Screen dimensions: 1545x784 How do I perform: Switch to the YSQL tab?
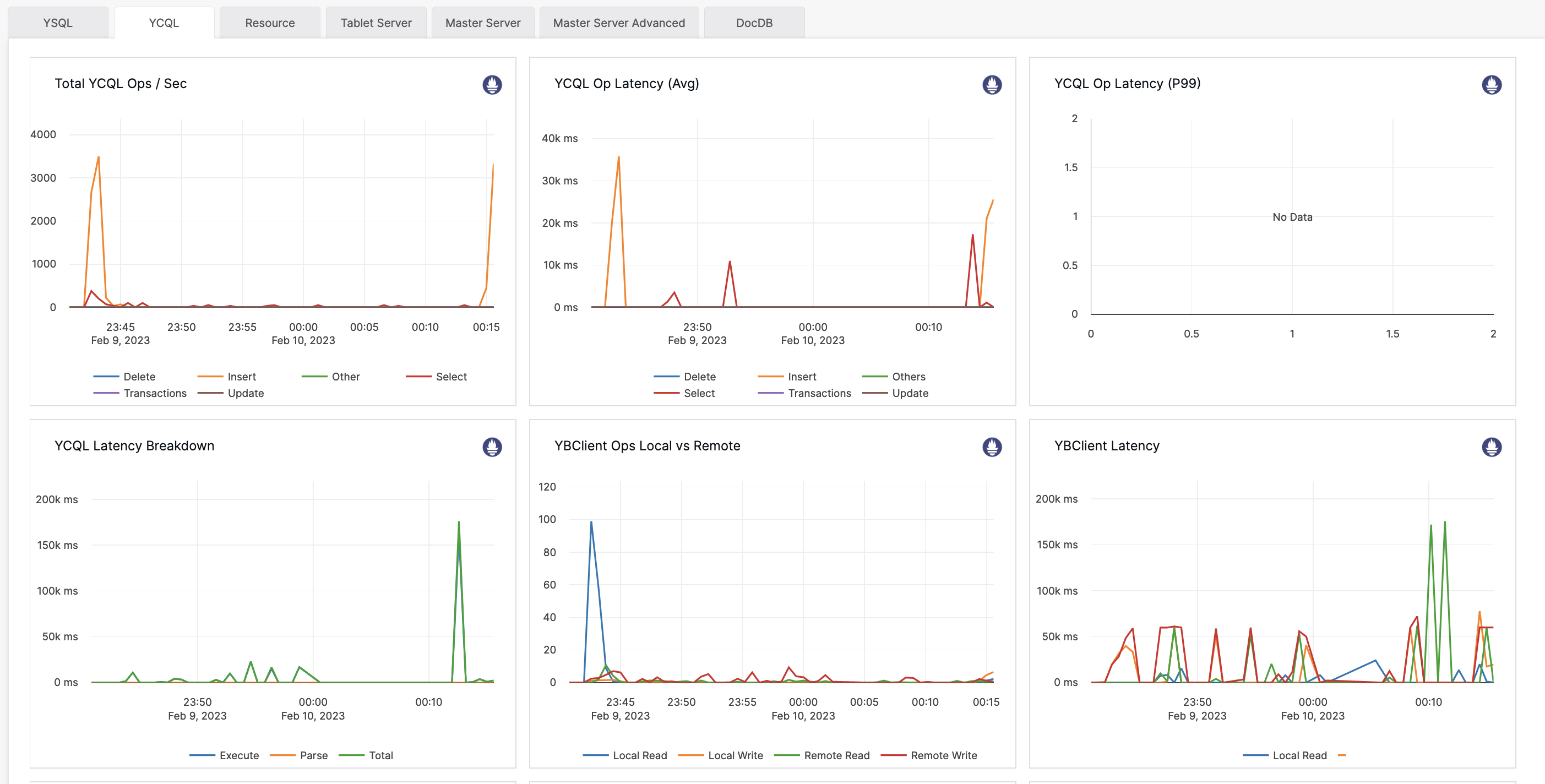pyautogui.click(x=58, y=23)
